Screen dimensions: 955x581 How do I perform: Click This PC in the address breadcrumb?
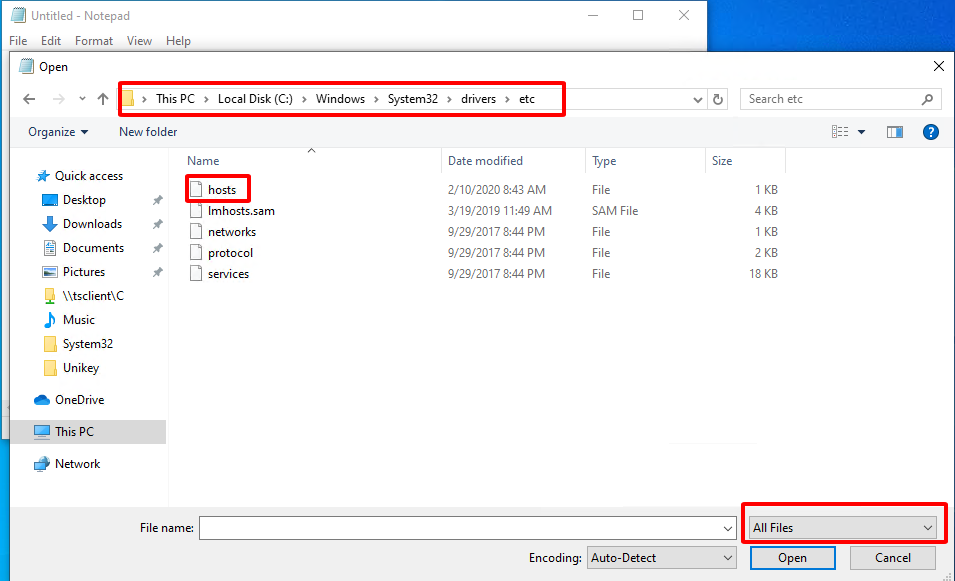pos(175,99)
